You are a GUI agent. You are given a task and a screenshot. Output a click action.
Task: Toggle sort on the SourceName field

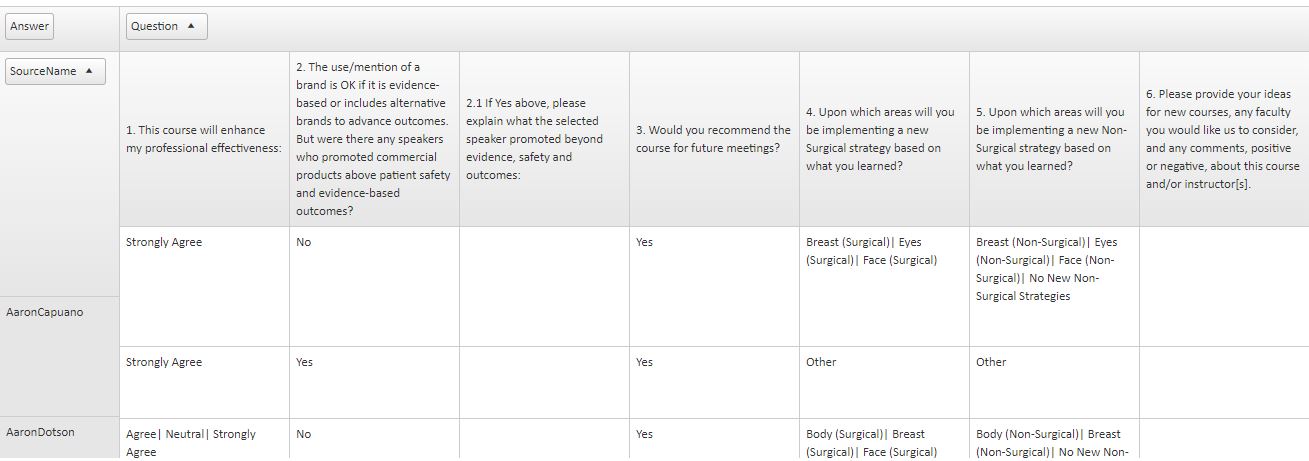click(x=55, y=71)
